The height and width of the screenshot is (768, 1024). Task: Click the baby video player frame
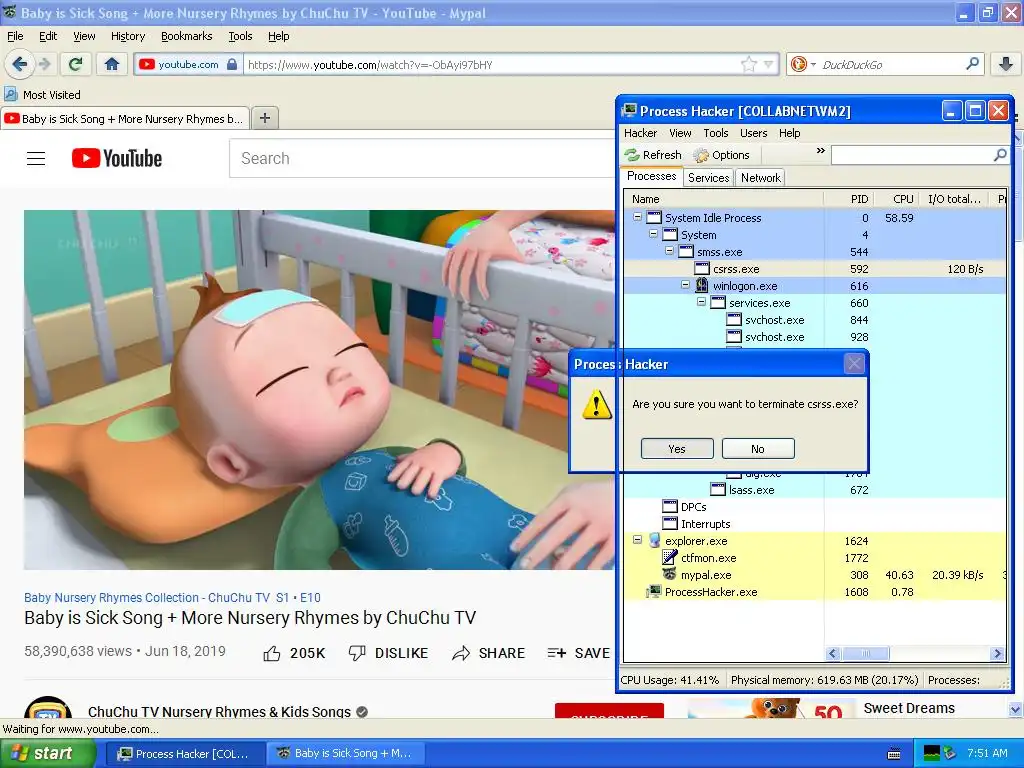tap(320, 390)
